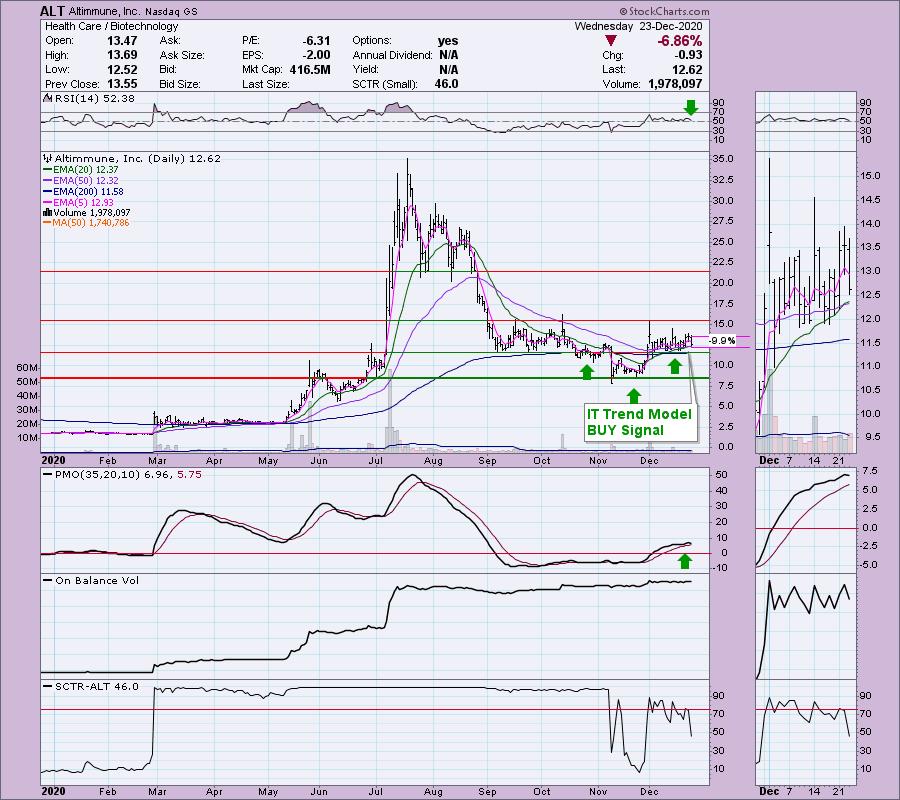Click the navy EMA(200) line marker in legend

(48, 192)
